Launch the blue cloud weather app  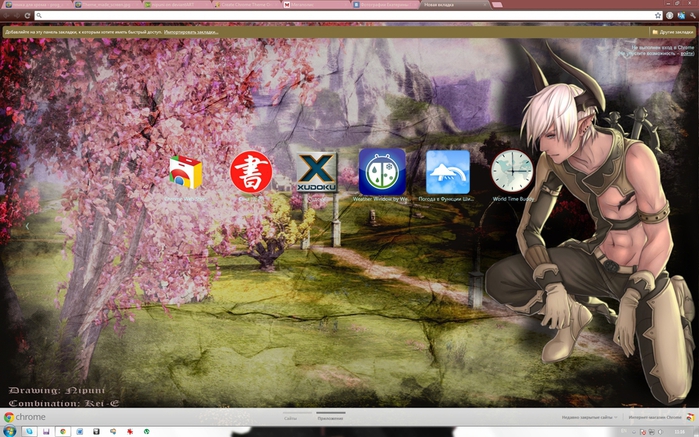point(448,172)
